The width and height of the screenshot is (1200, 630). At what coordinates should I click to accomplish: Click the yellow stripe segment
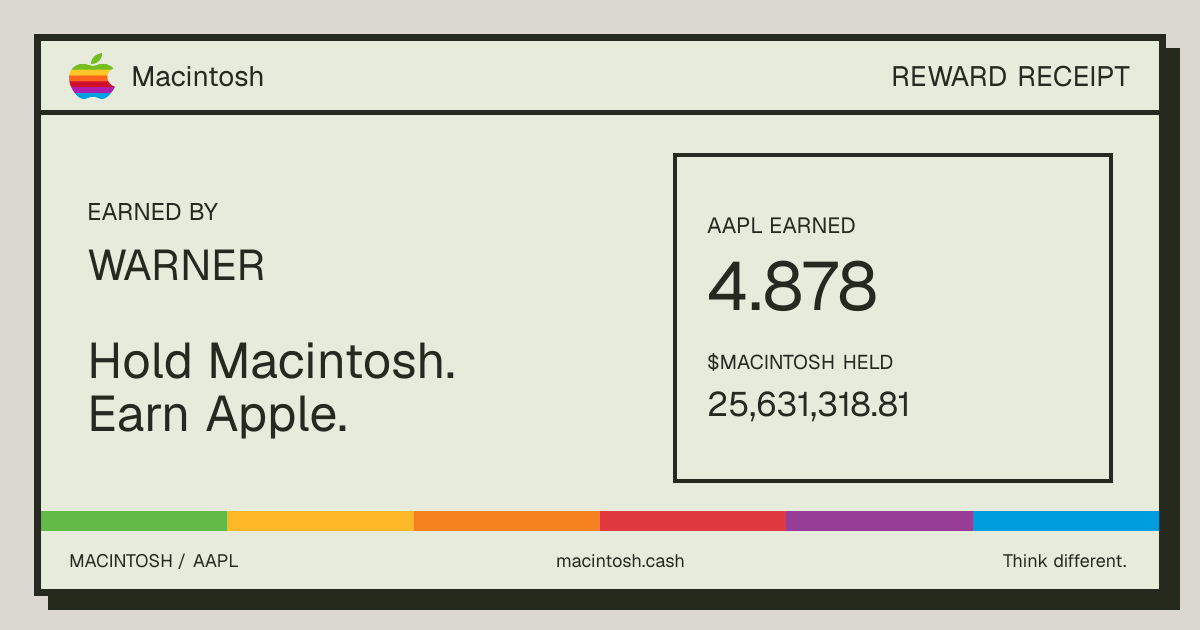320,521
